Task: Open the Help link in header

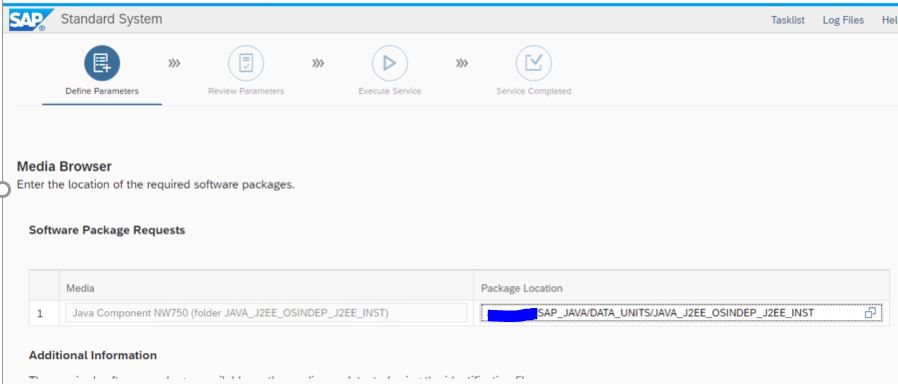Action: pos(889,20)
